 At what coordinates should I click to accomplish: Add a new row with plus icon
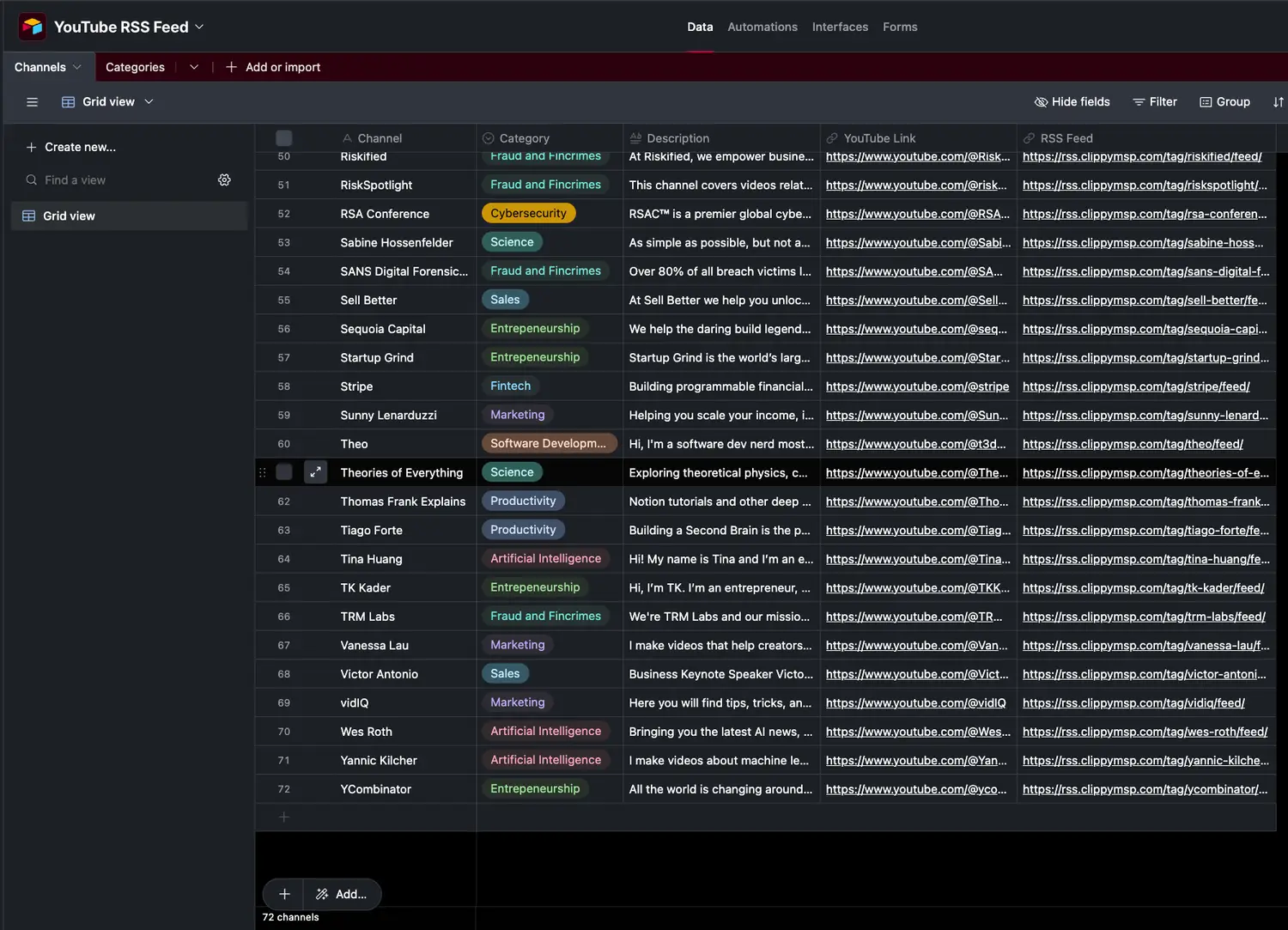tap(284, 818)
